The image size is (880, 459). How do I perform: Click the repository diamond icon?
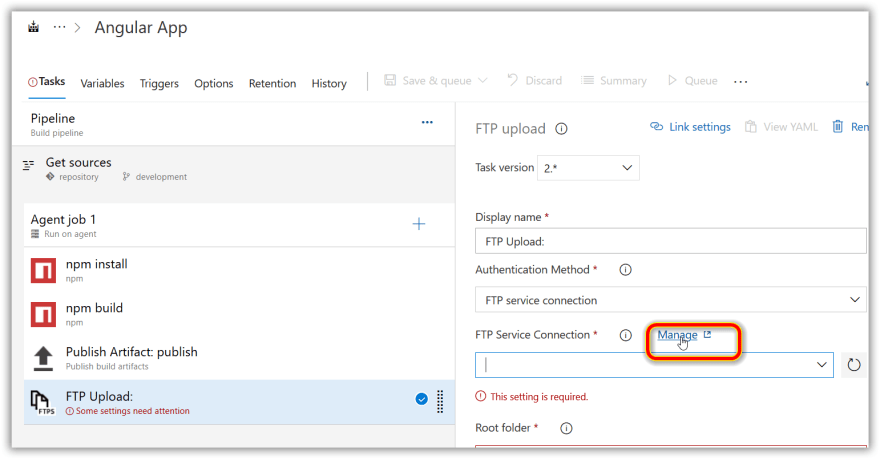pyautogui.click(x=51, y=177)
